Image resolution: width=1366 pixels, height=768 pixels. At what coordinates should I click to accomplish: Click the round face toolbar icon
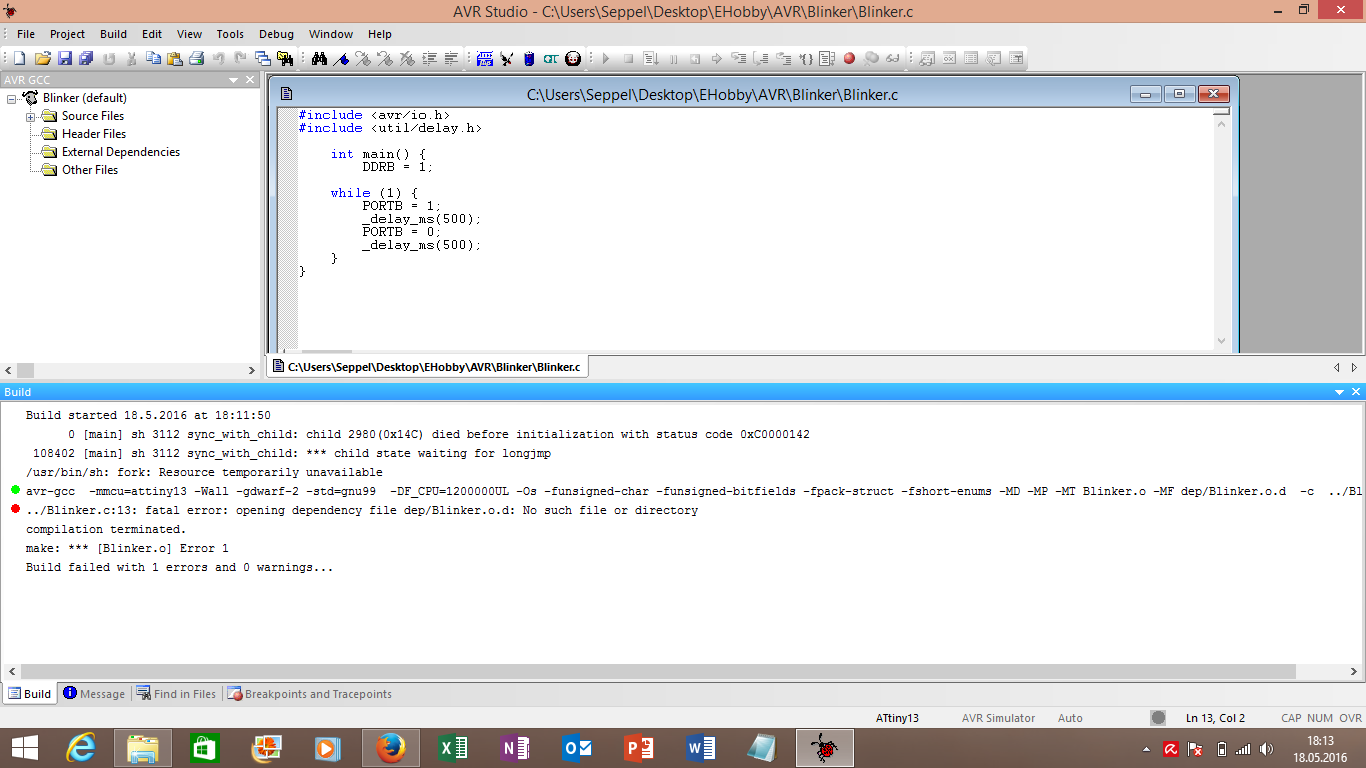pos(573,59)
